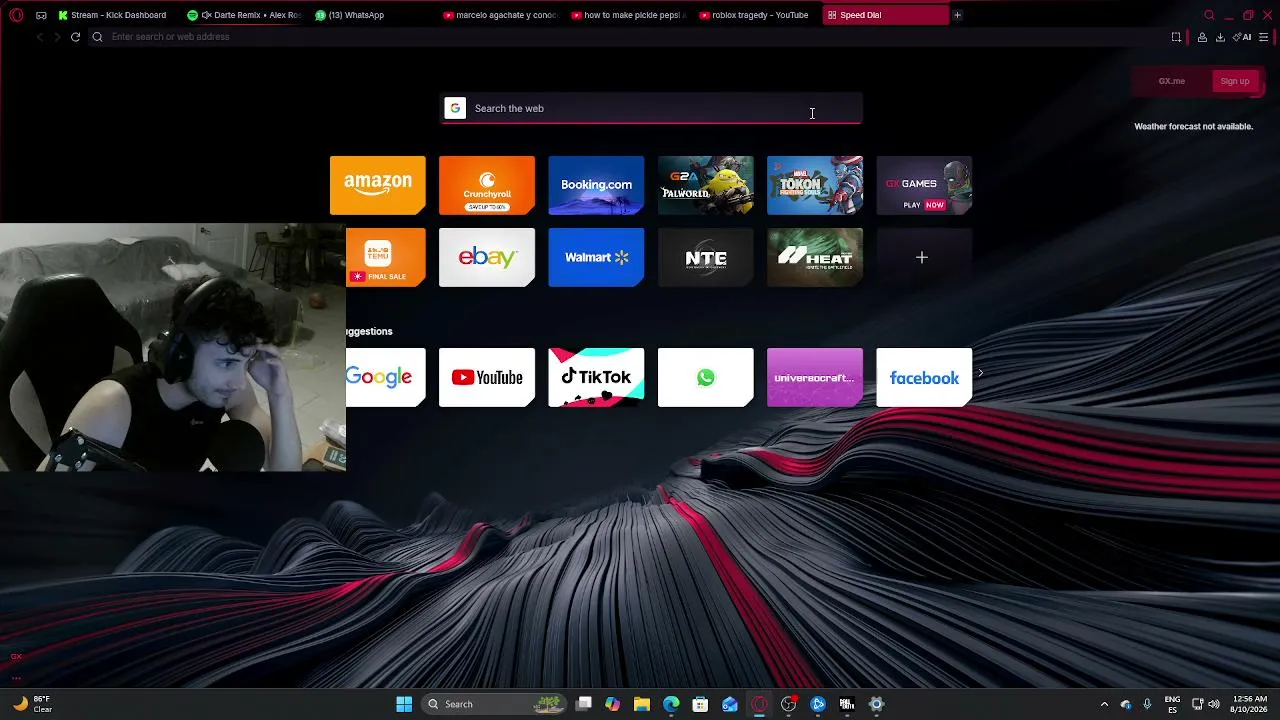Screen dimensions: 1280x720
Task: Click the Google icon in search box
Action: click(455, 108)
